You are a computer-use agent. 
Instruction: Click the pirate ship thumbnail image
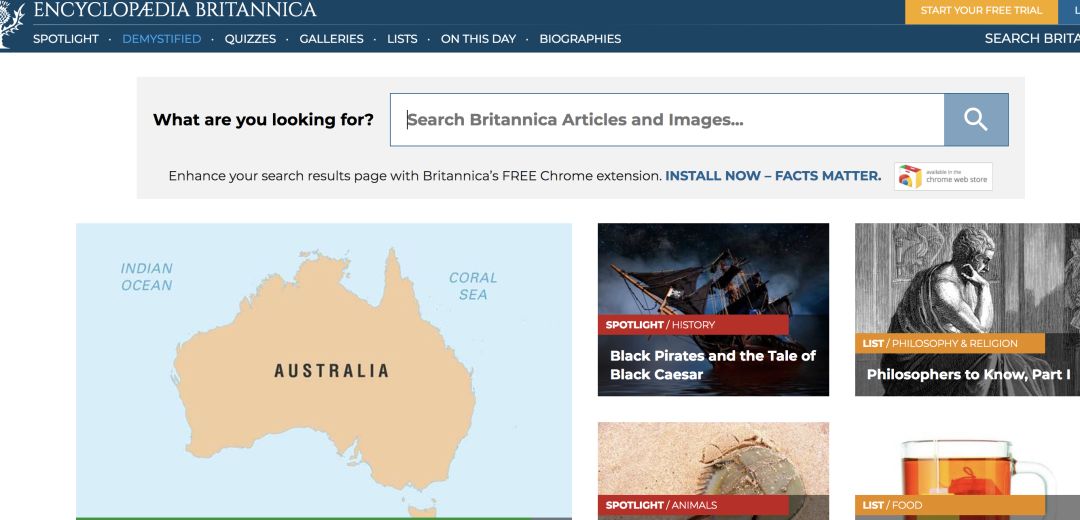(x=713, y=270)
